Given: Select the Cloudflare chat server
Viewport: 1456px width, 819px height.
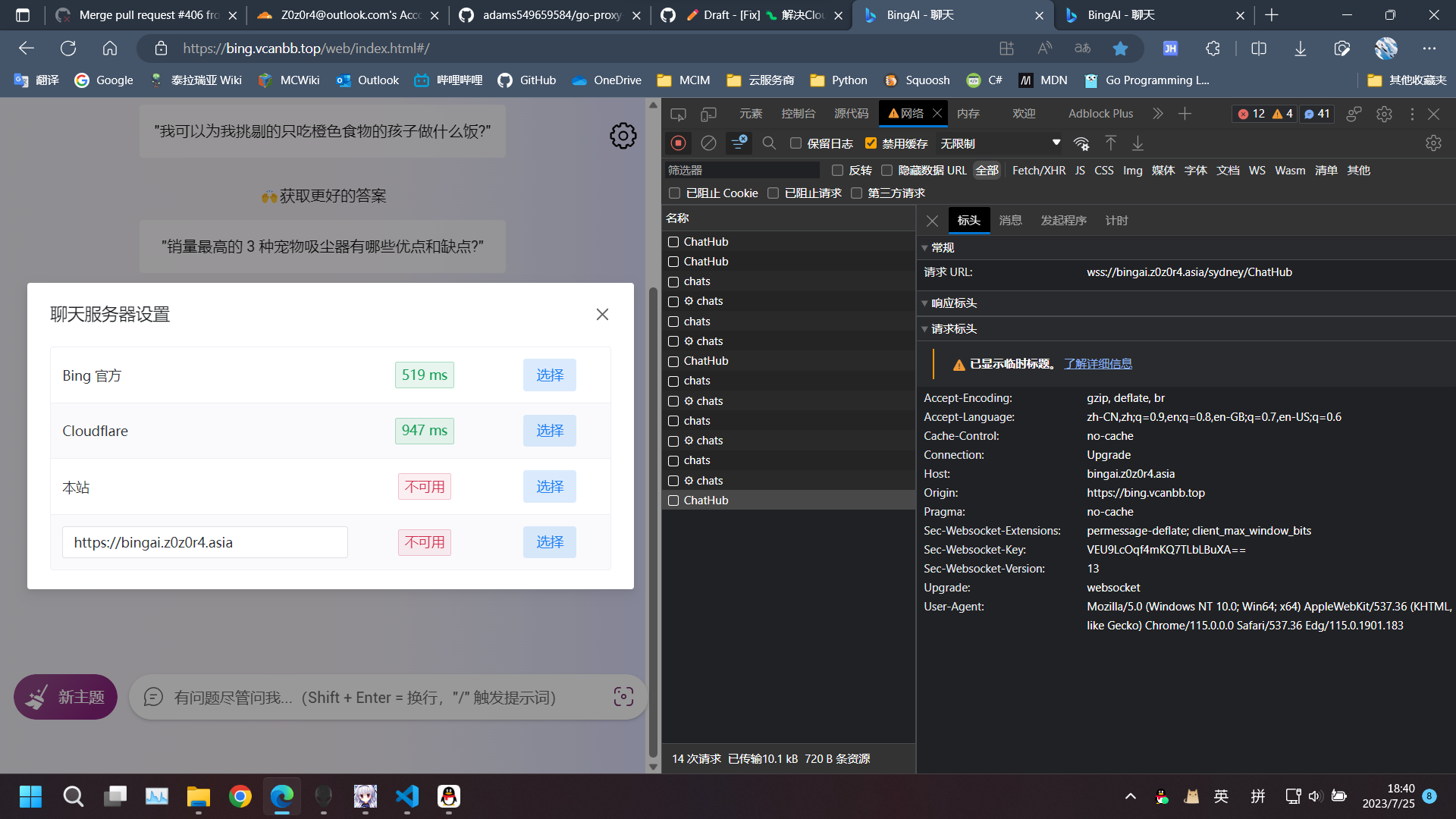Looking at the screenshot, I should pyautogui.click(x=549, y=430).
